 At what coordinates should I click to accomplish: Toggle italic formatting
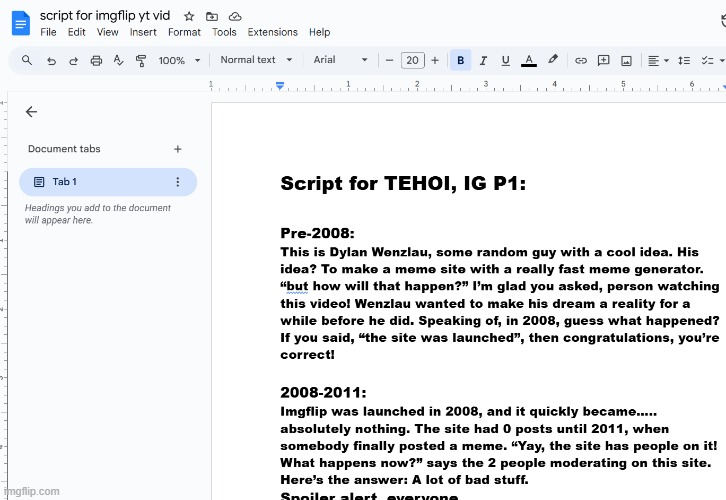pyautogui.click(x=483, y=61)
